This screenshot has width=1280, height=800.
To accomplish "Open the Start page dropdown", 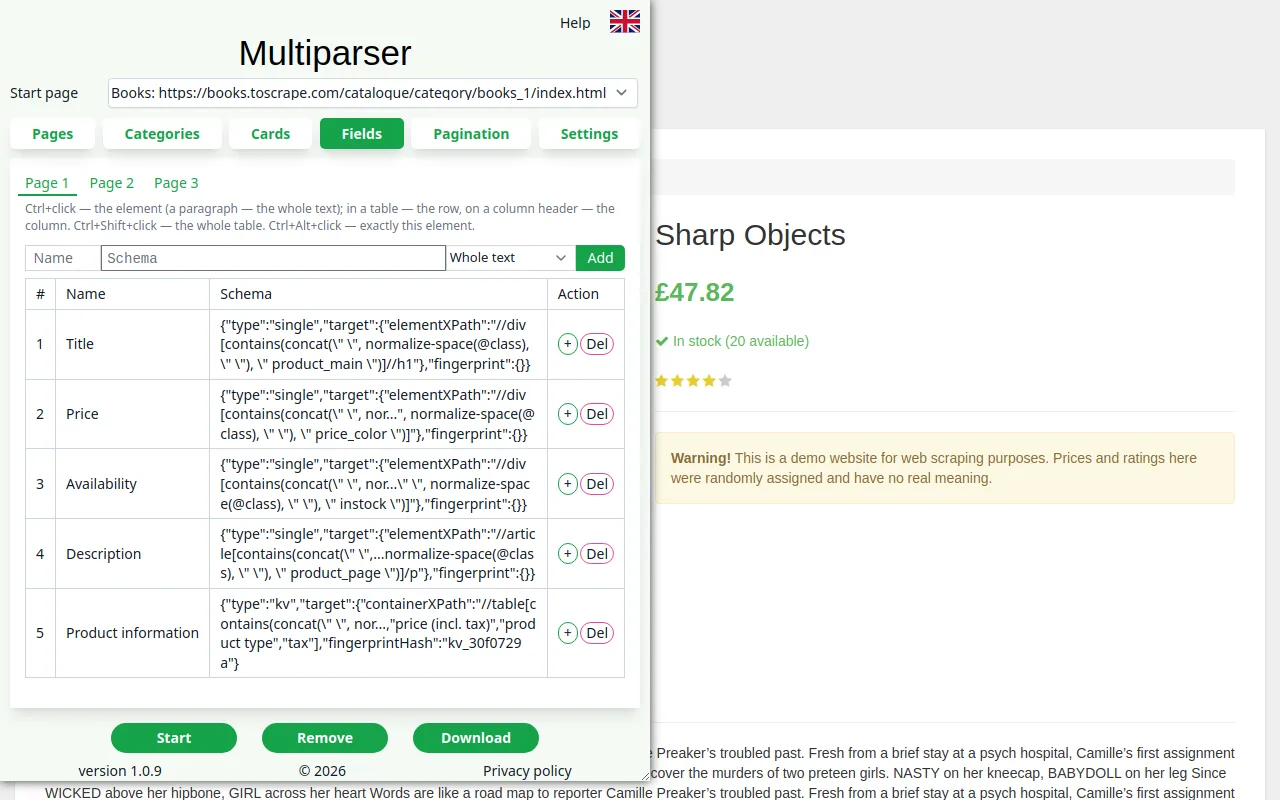I will point(372,93).
